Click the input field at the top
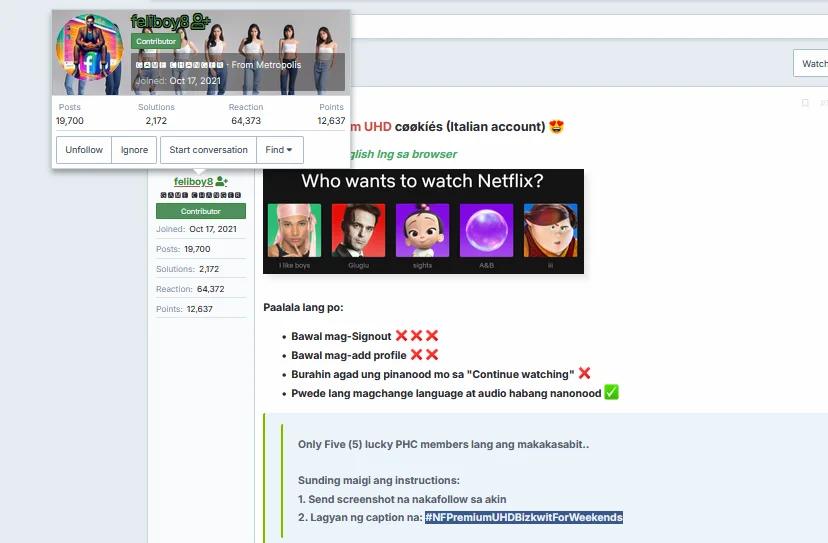 point(589,26)
